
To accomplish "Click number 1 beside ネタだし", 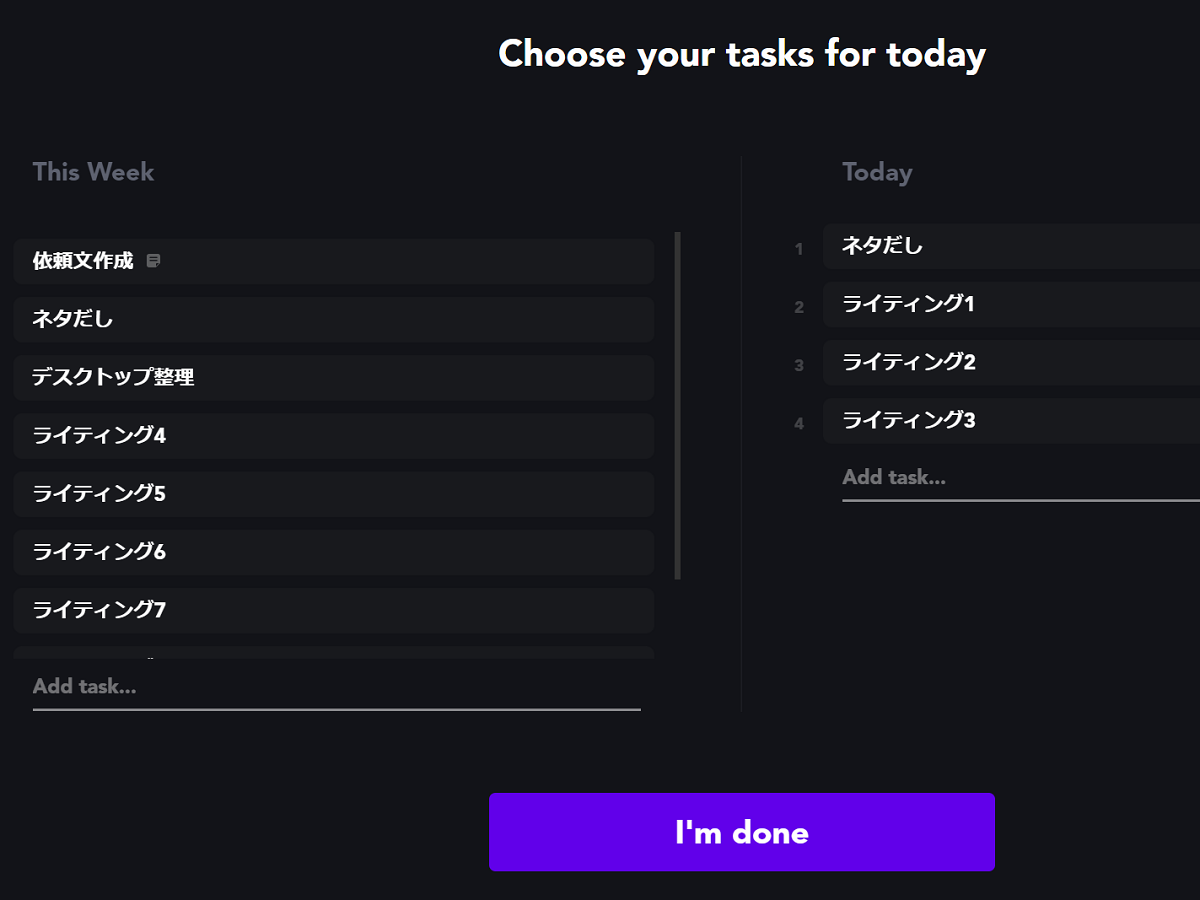I will [x=799, y=249].
